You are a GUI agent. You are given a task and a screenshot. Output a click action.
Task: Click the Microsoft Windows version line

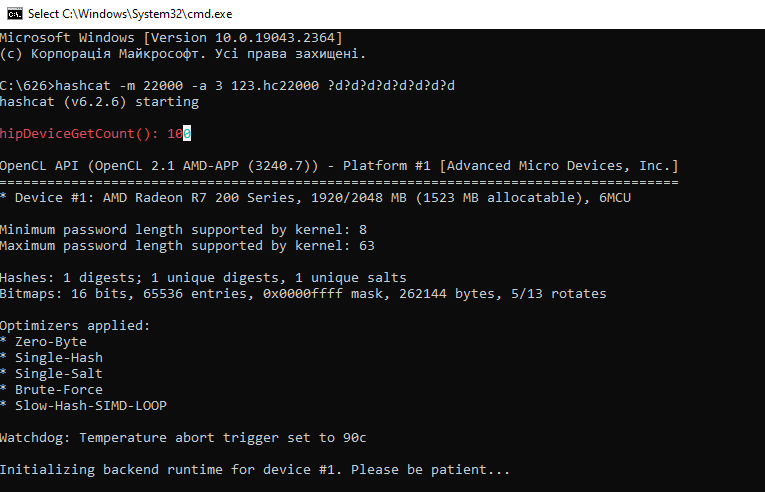[171, 38]
